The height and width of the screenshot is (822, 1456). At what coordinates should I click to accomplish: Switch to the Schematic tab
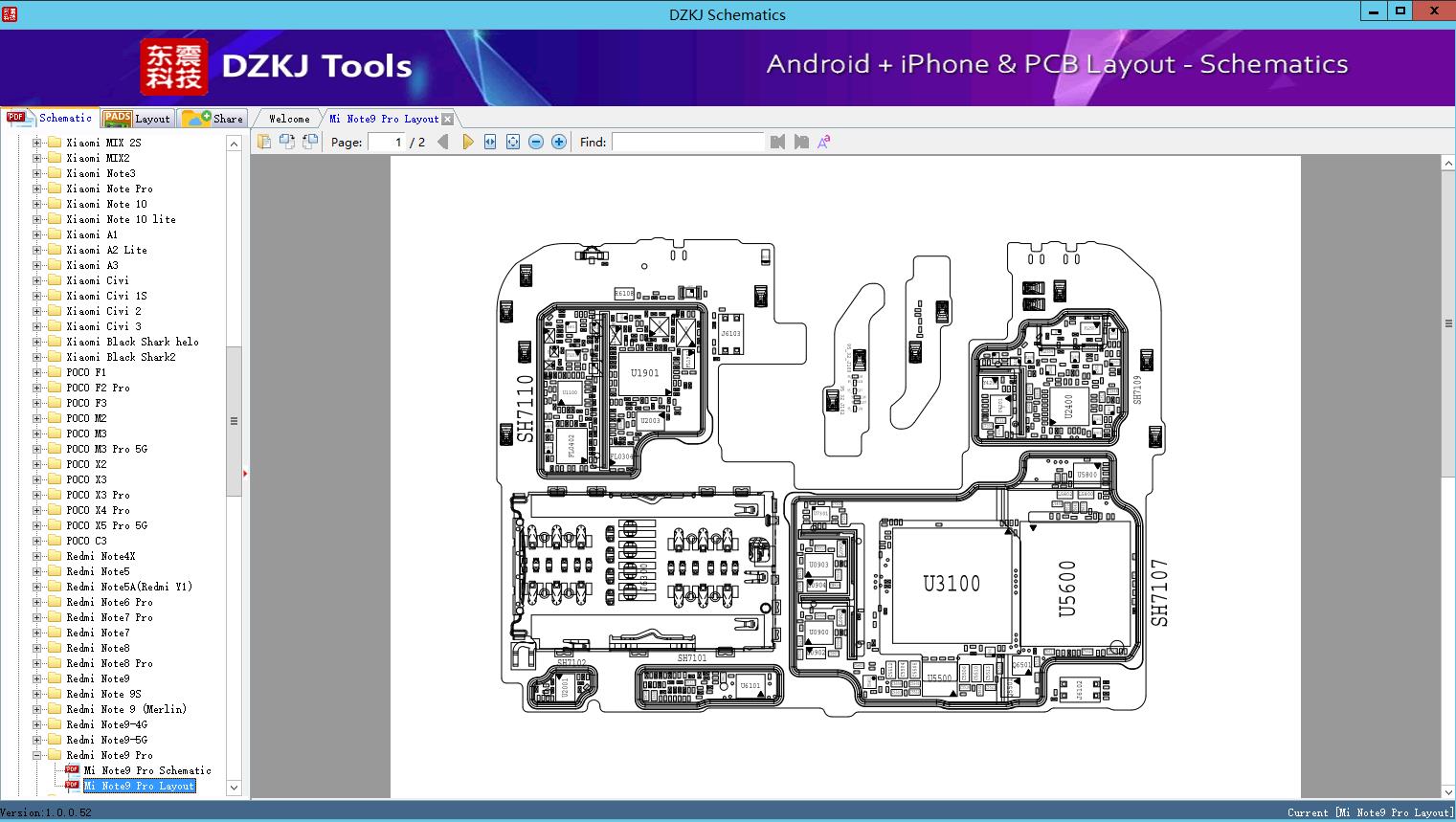click(50, 118)
